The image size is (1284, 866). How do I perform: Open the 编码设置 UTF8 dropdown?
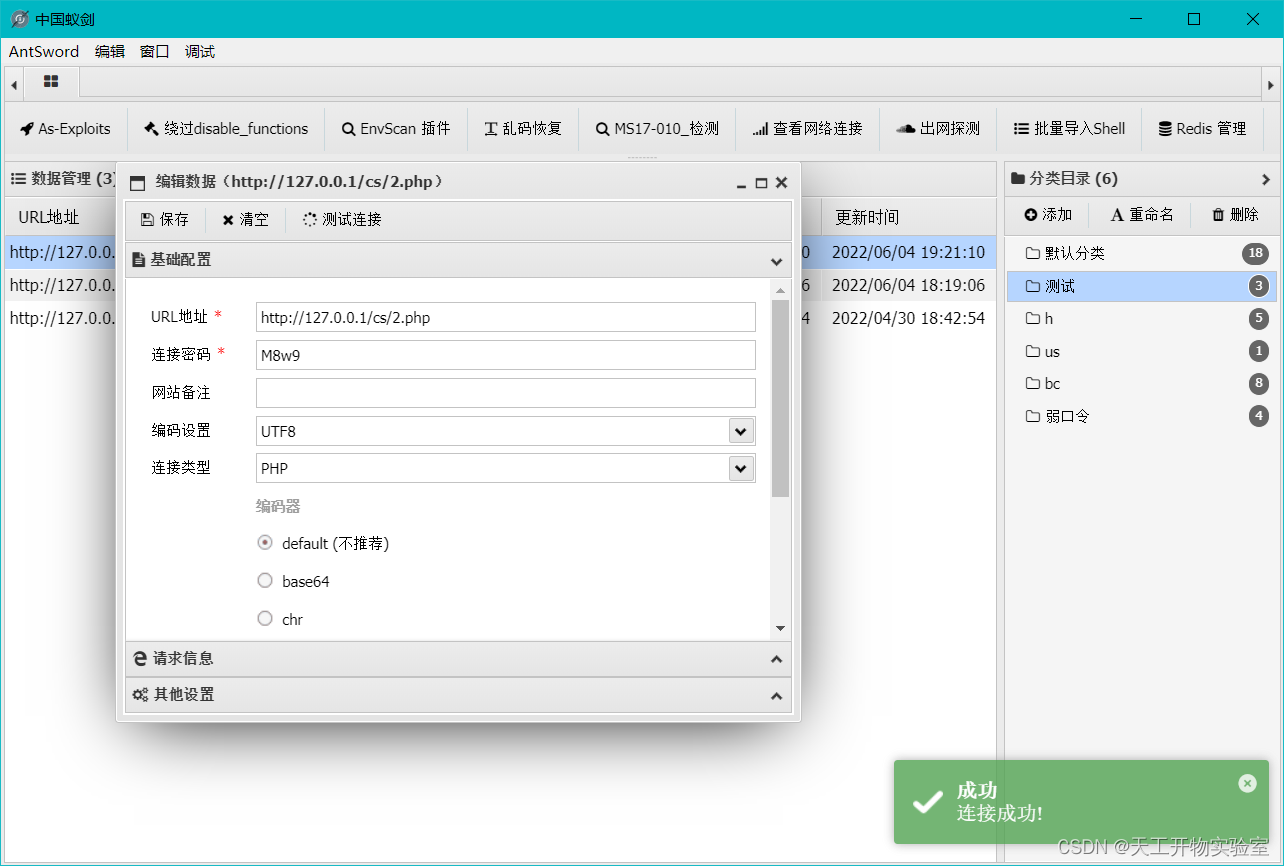point(741,431)
